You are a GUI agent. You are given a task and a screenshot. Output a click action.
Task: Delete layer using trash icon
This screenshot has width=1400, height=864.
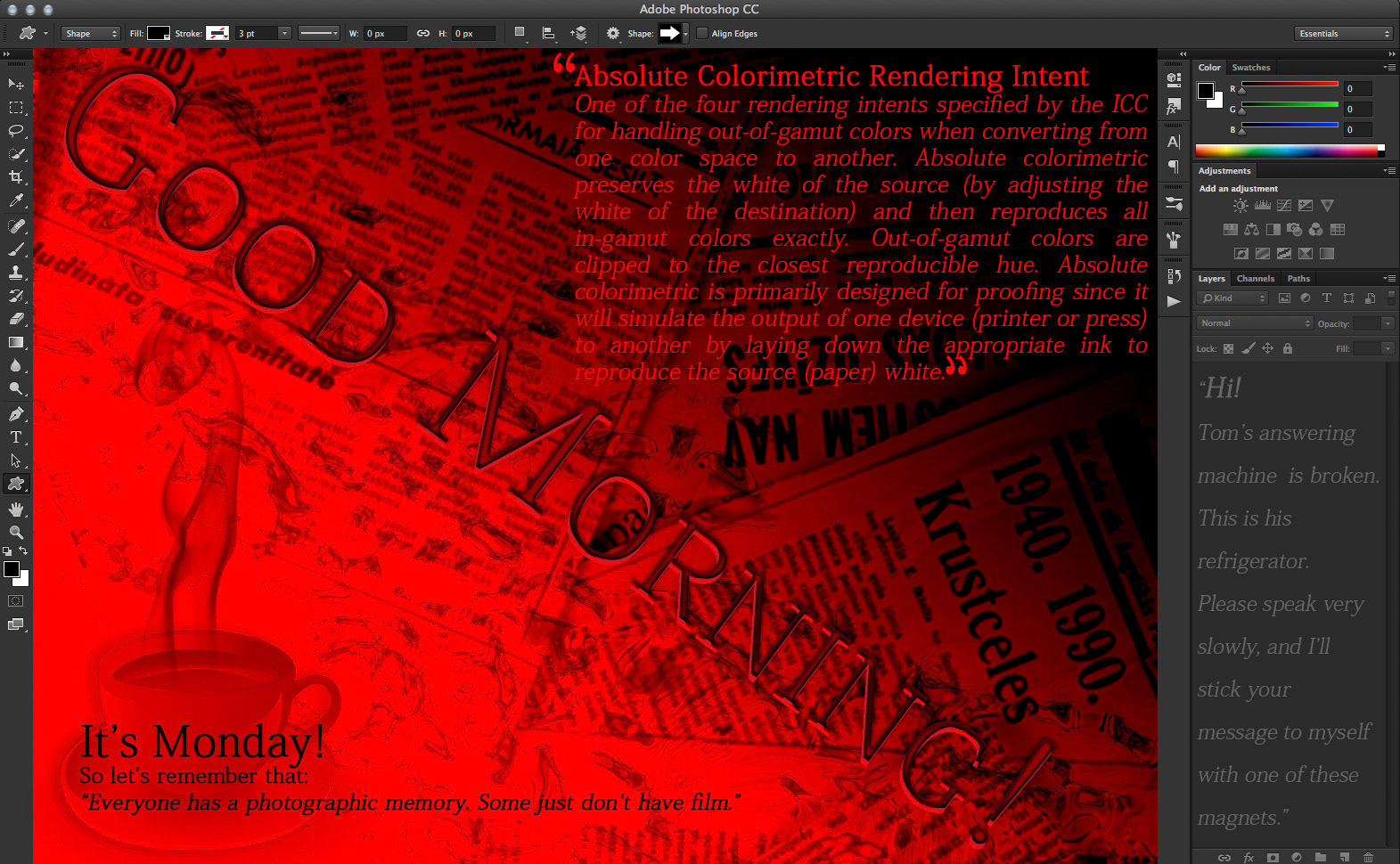coord(1368,857)
